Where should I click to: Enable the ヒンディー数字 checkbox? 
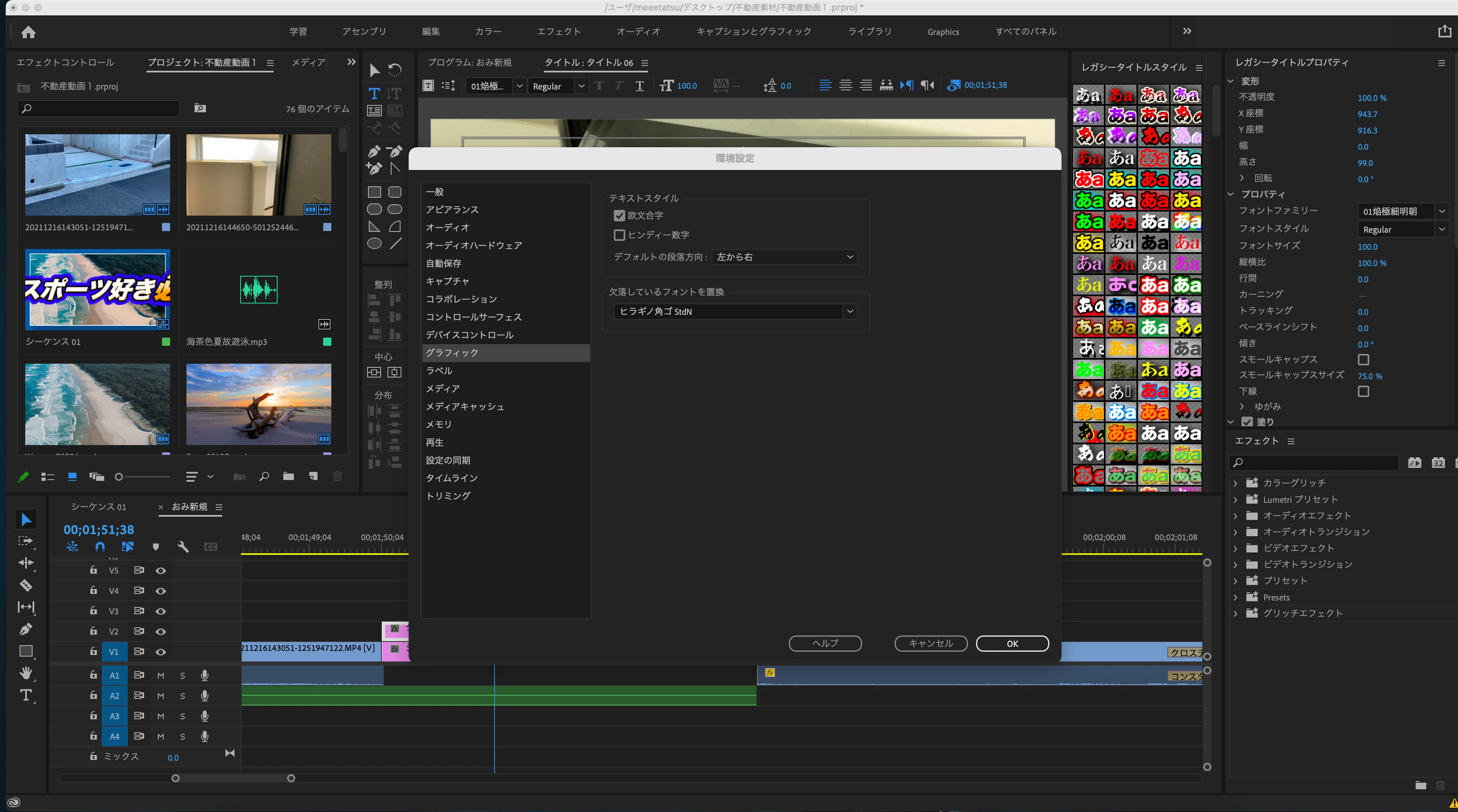coord(619,235)
